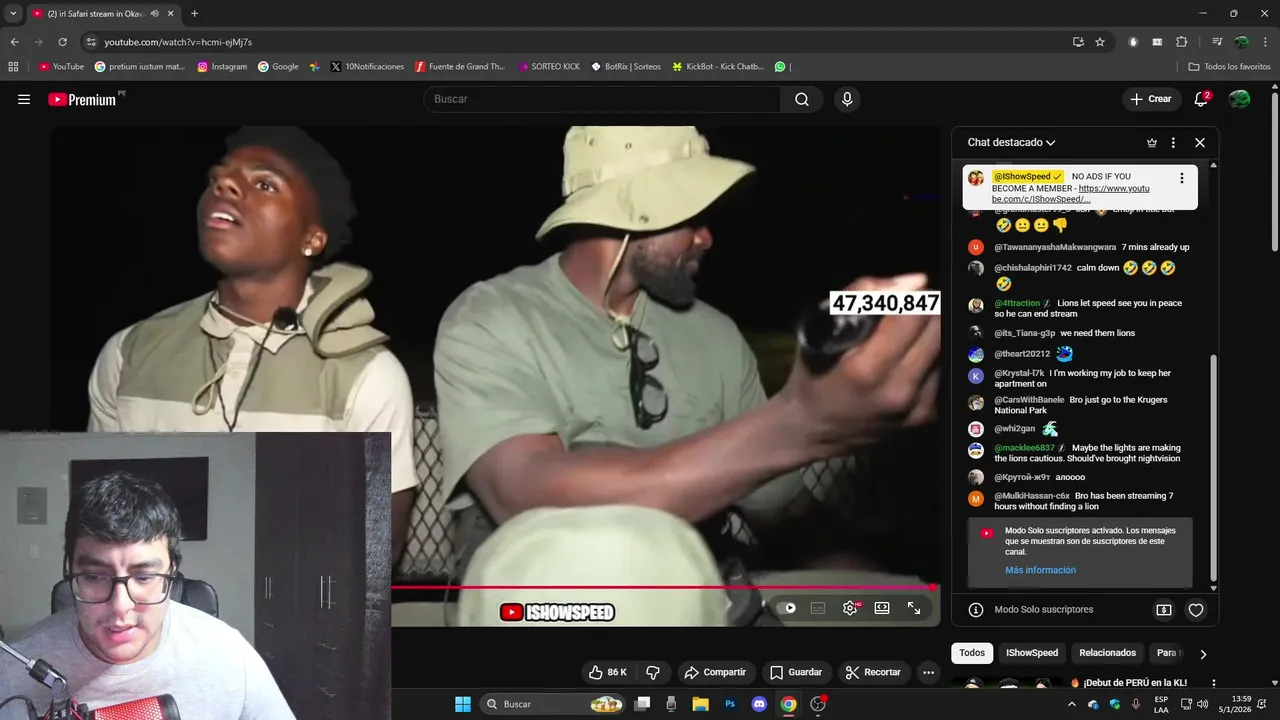View site information in address bar
Viewport: 1280px width, 720px height.
tap(91, 42)
